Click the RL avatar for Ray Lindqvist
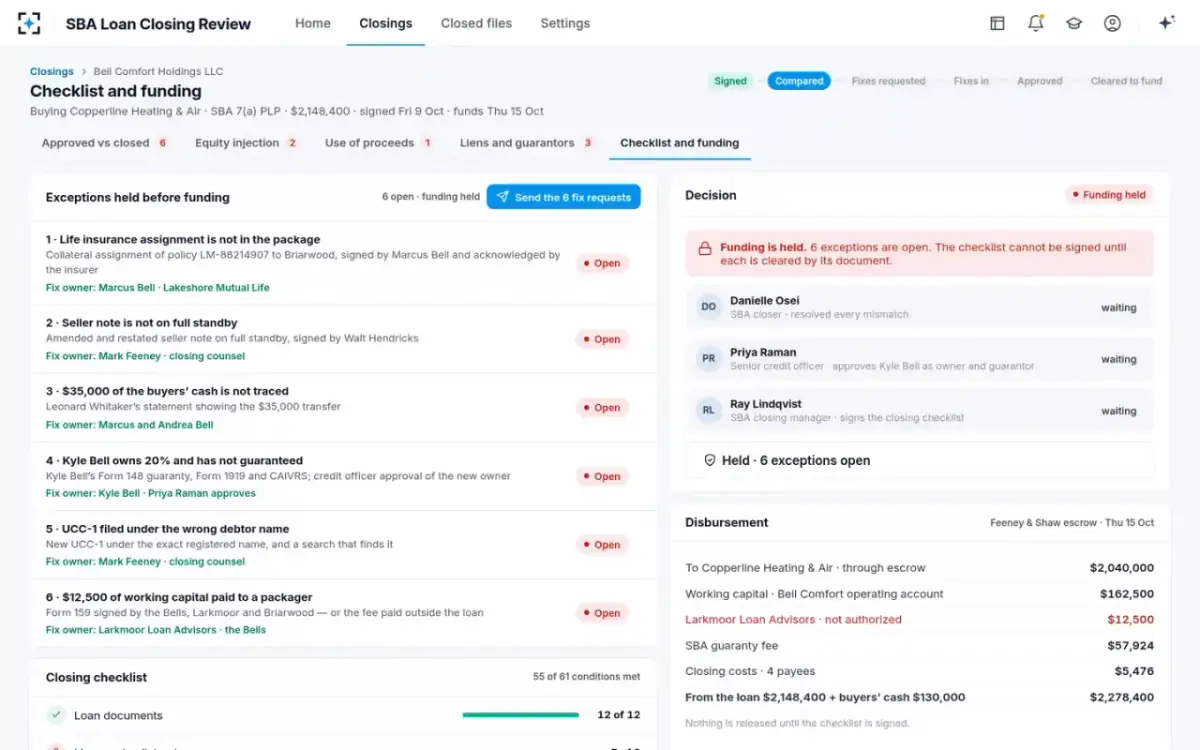 point(709,410)
